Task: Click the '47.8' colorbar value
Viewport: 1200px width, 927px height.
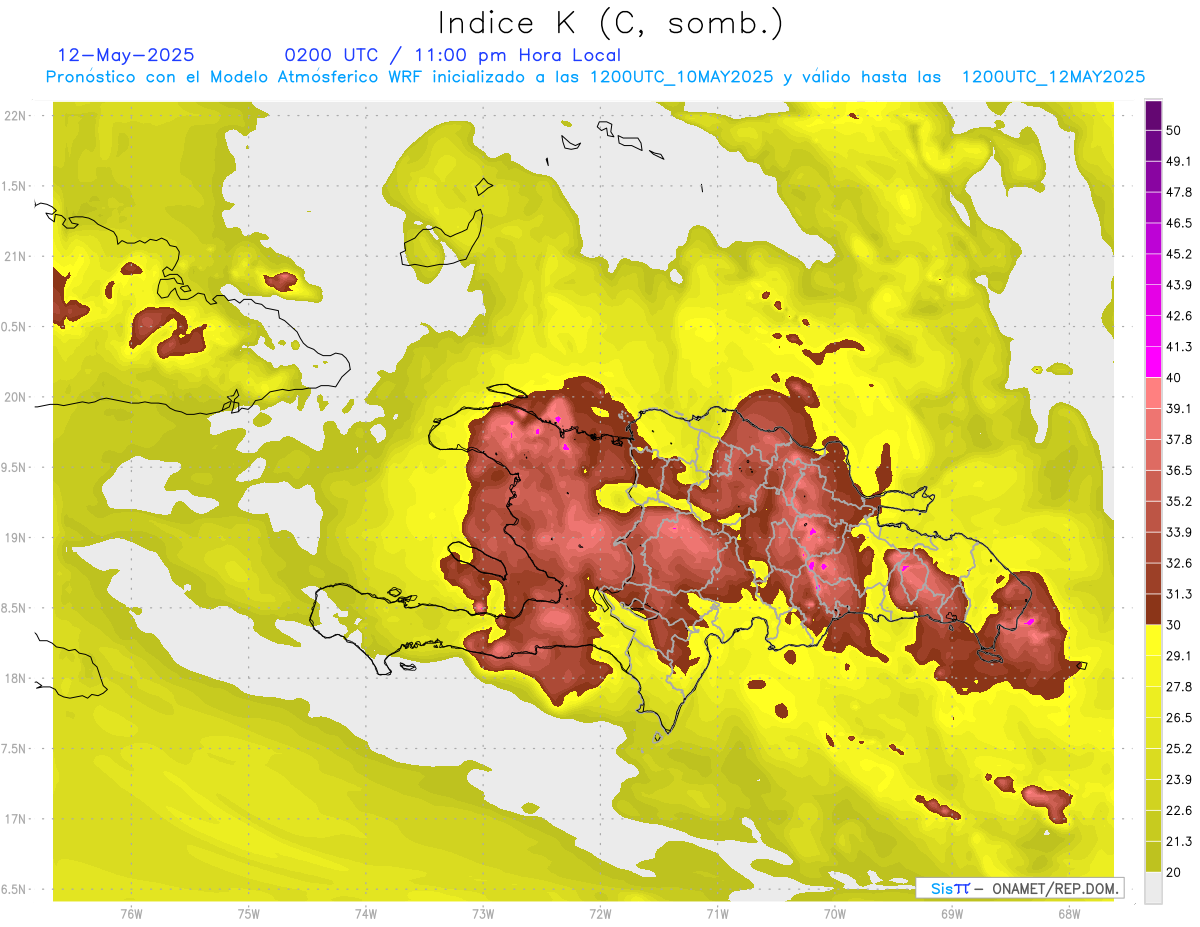Action: pyautogui.click(x=1179, y=192)
